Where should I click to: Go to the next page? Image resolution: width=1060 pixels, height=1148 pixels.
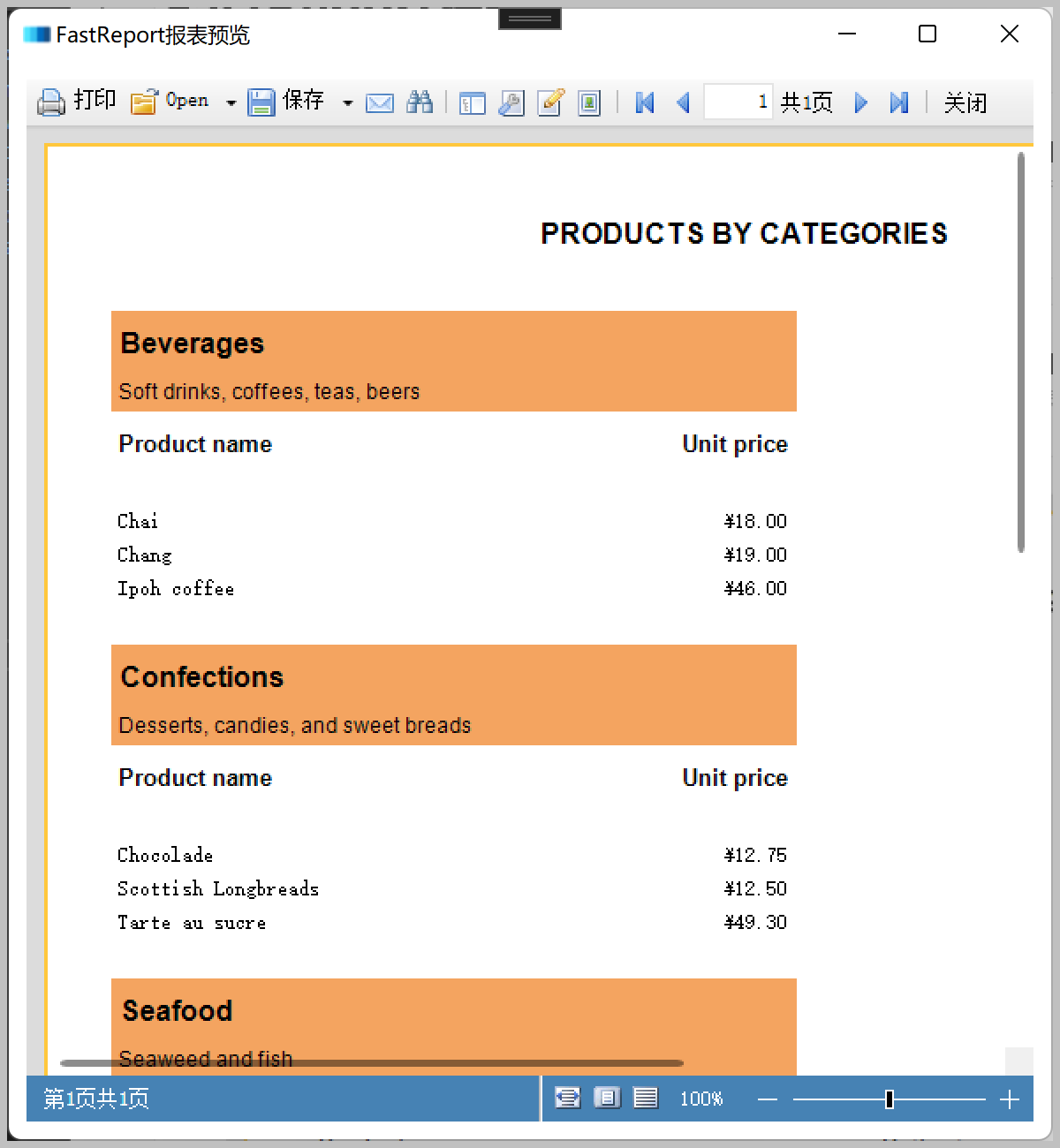click(861, 102)
